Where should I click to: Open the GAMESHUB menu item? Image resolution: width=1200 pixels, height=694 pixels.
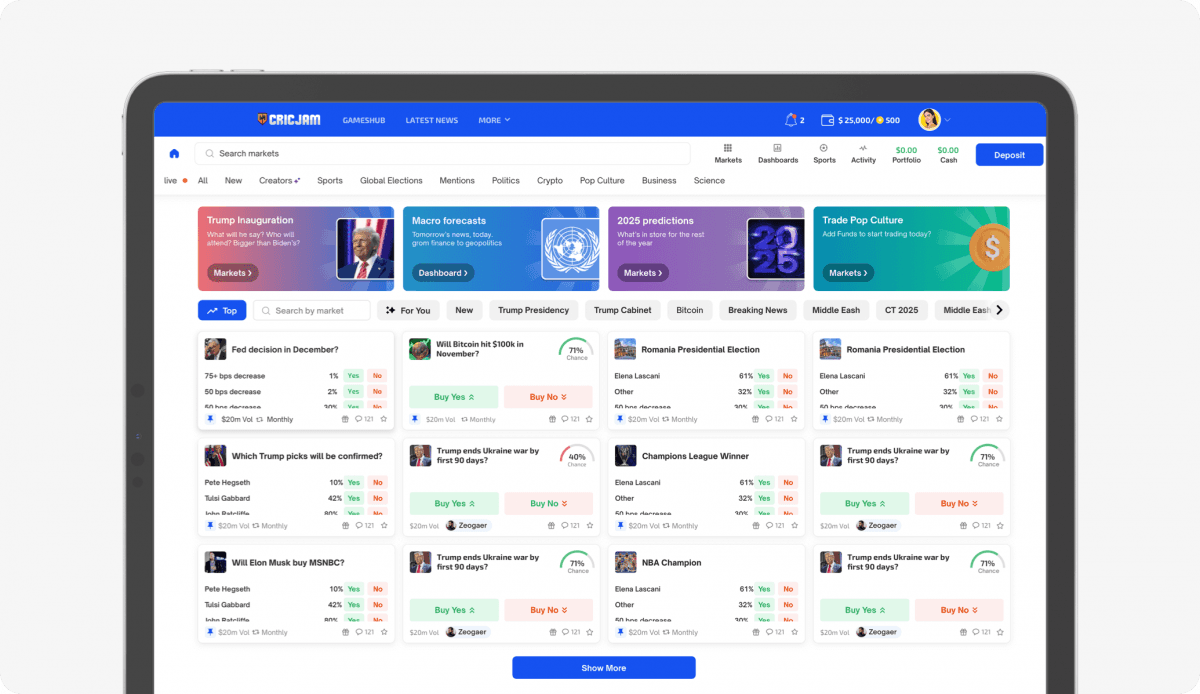(x=364, y=120)
